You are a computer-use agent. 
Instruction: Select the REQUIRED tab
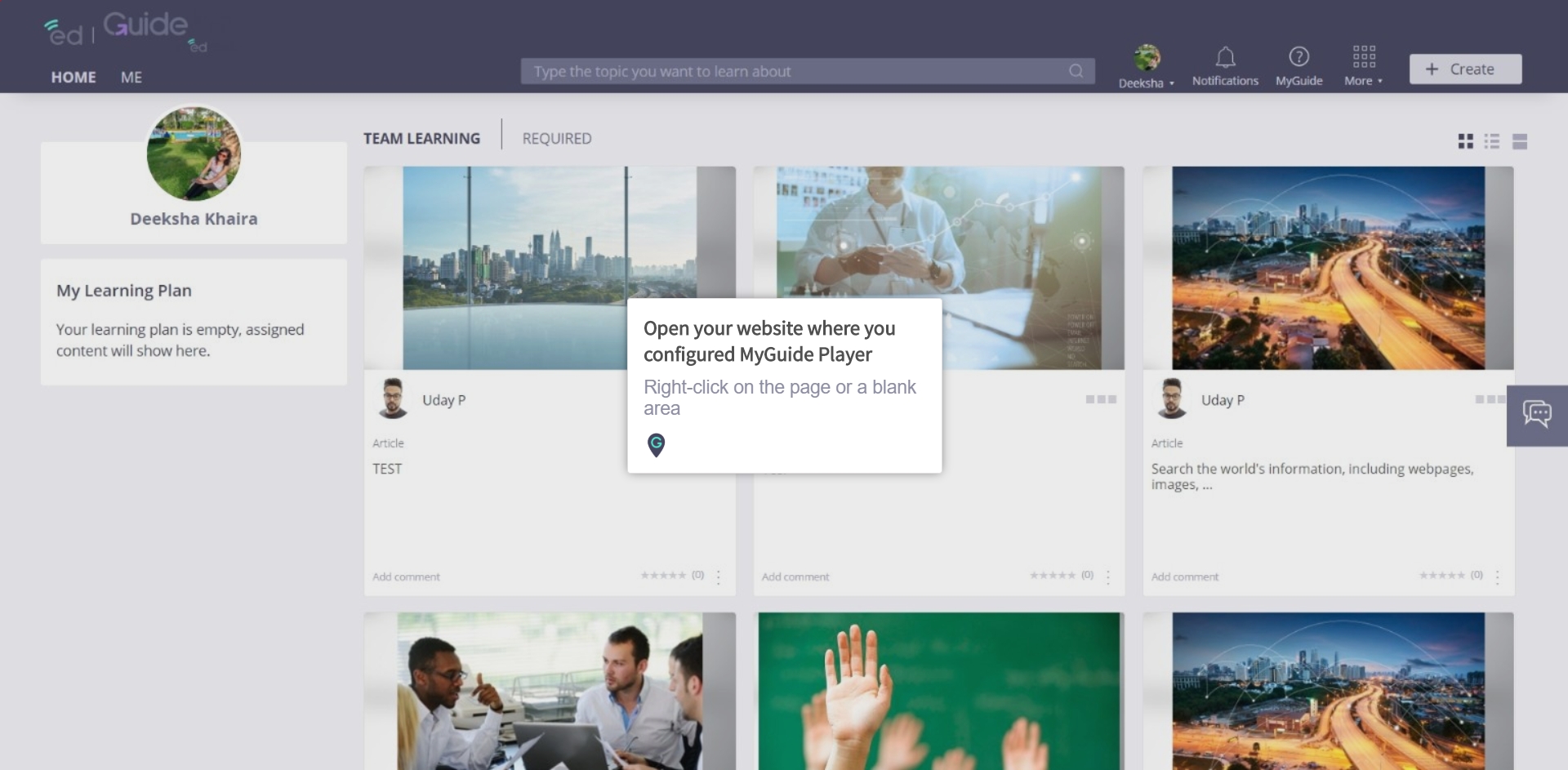(557, 139)
